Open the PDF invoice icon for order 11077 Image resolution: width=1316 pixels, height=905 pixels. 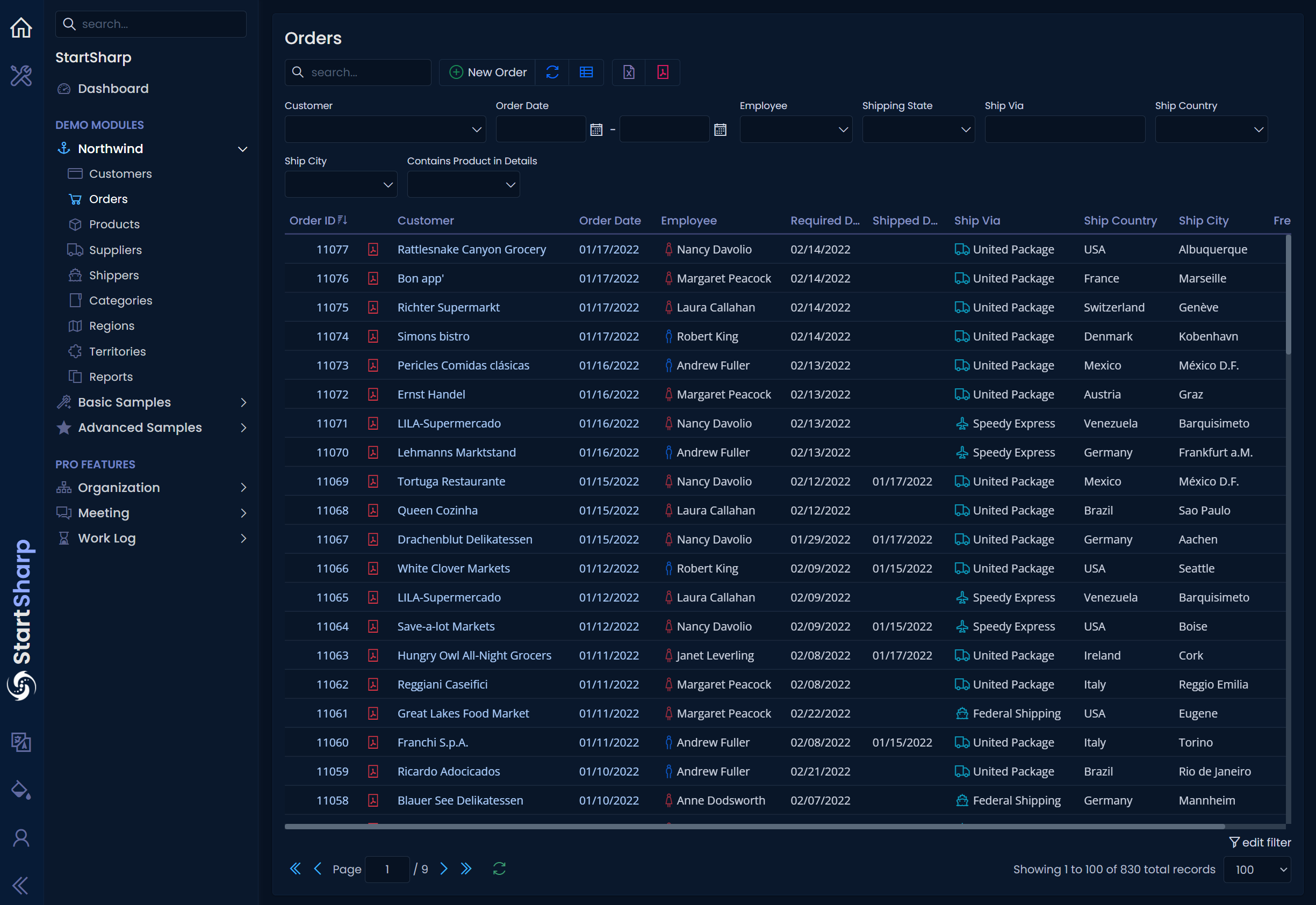(373, 250)
